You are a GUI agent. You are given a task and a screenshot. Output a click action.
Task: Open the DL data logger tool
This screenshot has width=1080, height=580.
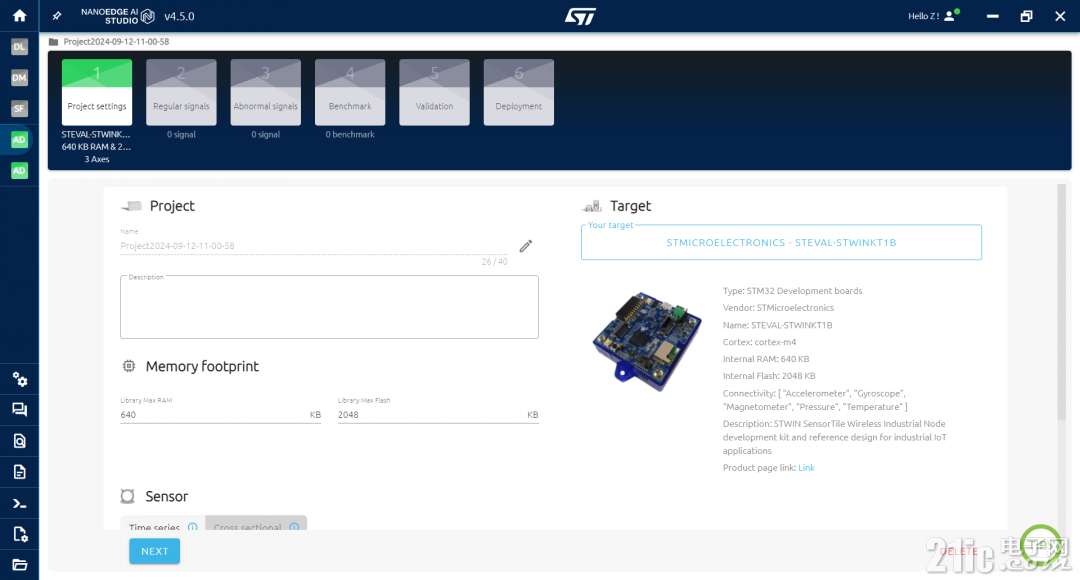[19, 47]
